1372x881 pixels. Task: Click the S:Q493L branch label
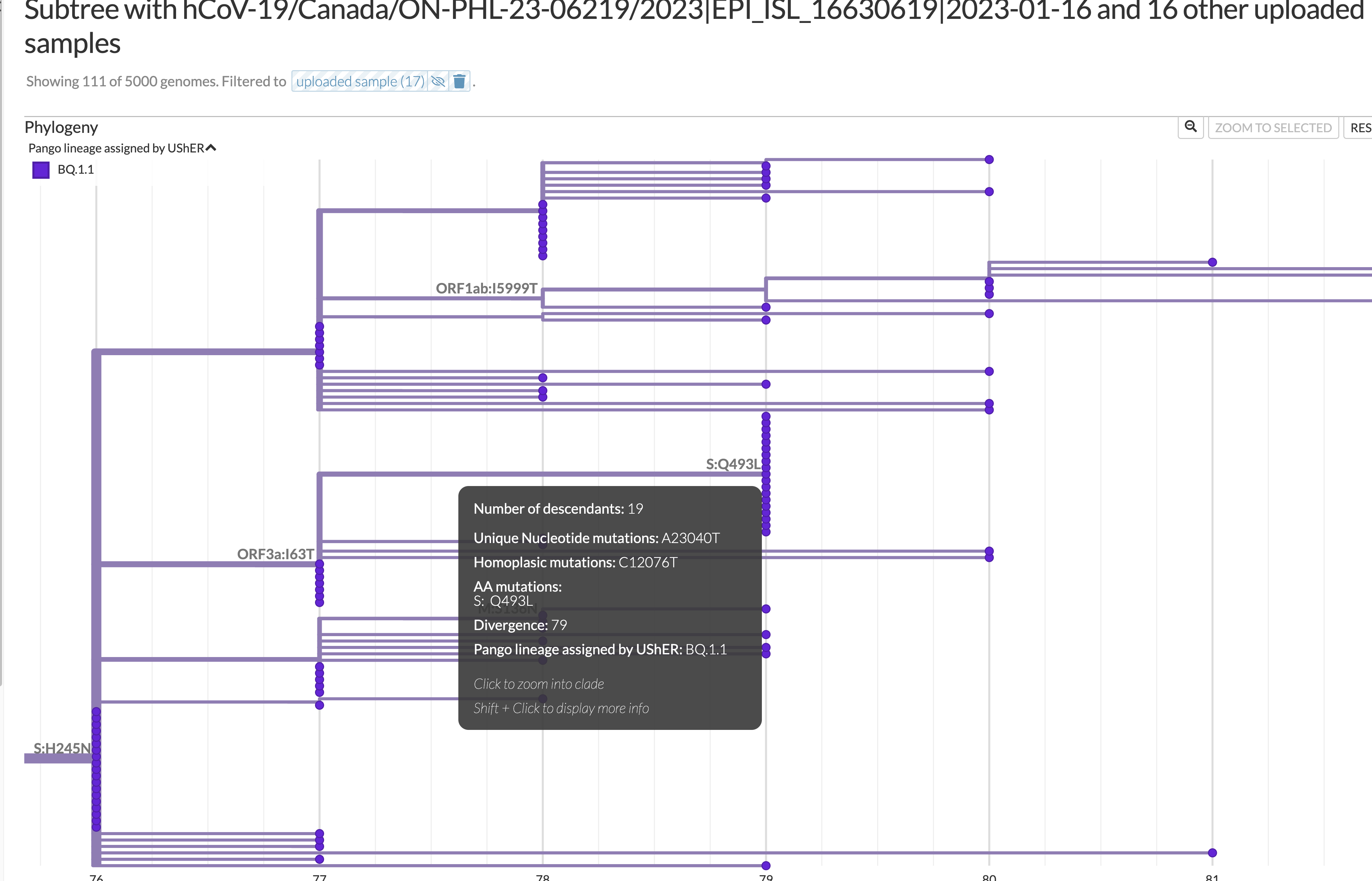pyautogui.click(x=733, y=464)
